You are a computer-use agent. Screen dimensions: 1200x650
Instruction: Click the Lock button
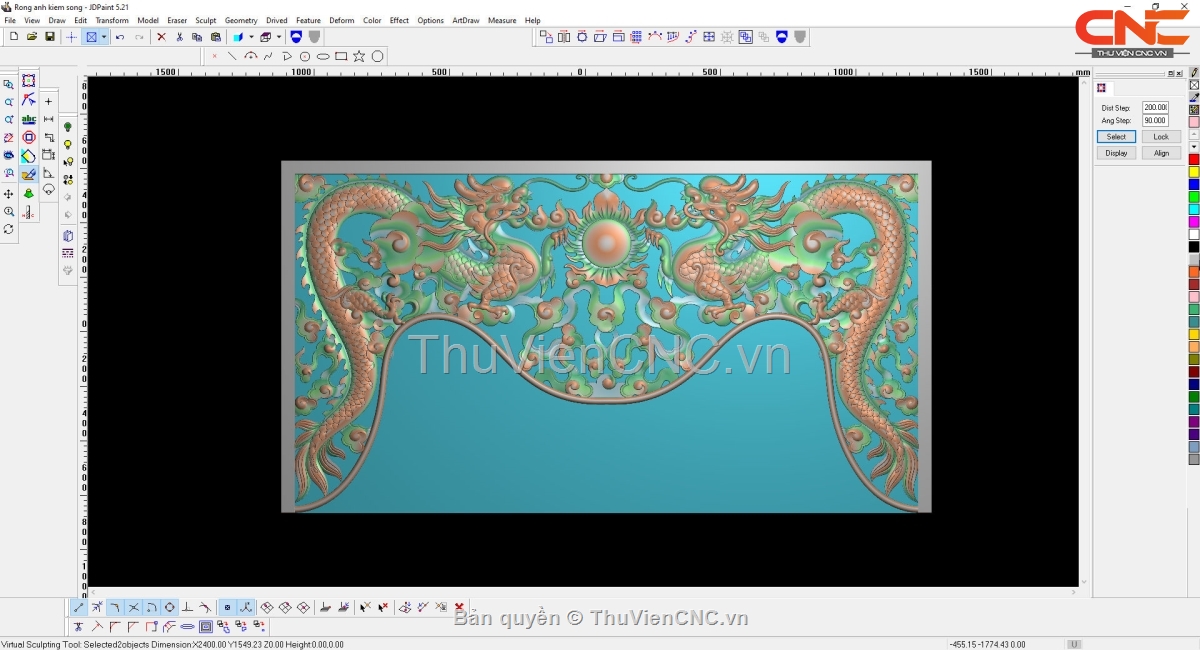click(x=1160, y=137)
